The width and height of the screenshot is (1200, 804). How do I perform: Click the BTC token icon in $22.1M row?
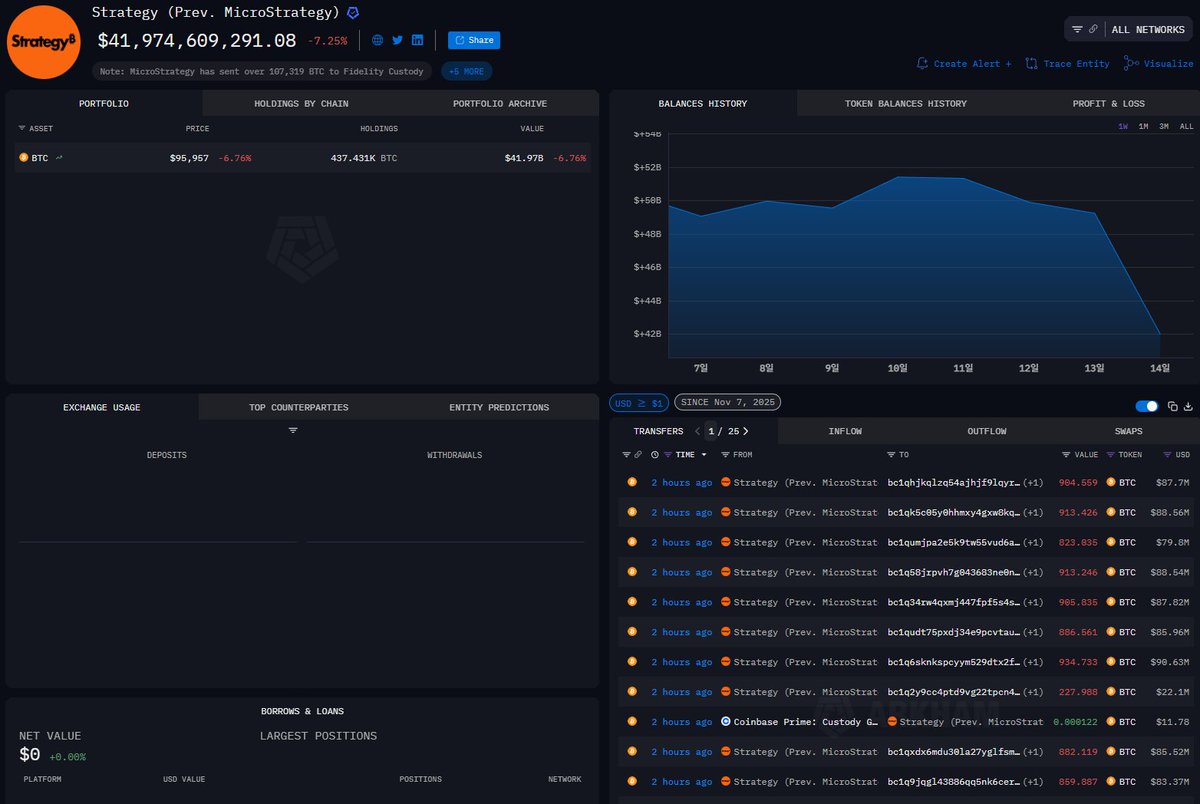click(1110, 692)
